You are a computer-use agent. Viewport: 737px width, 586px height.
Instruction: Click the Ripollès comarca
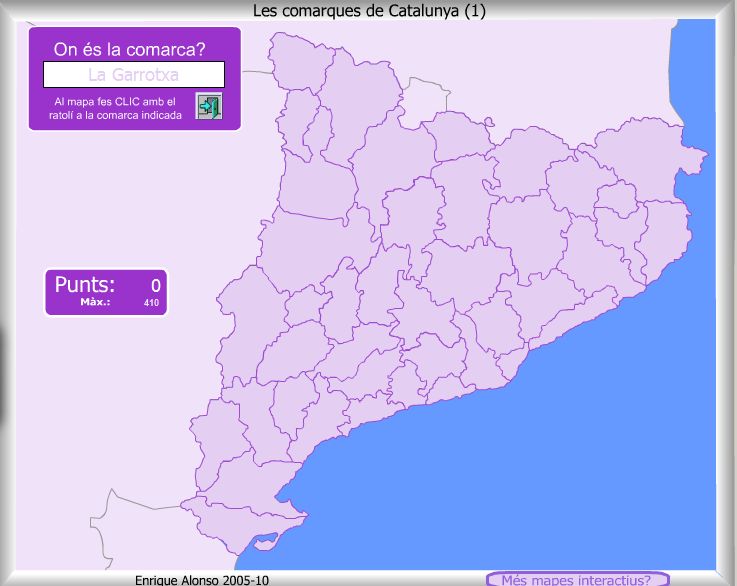coord(527,158)
